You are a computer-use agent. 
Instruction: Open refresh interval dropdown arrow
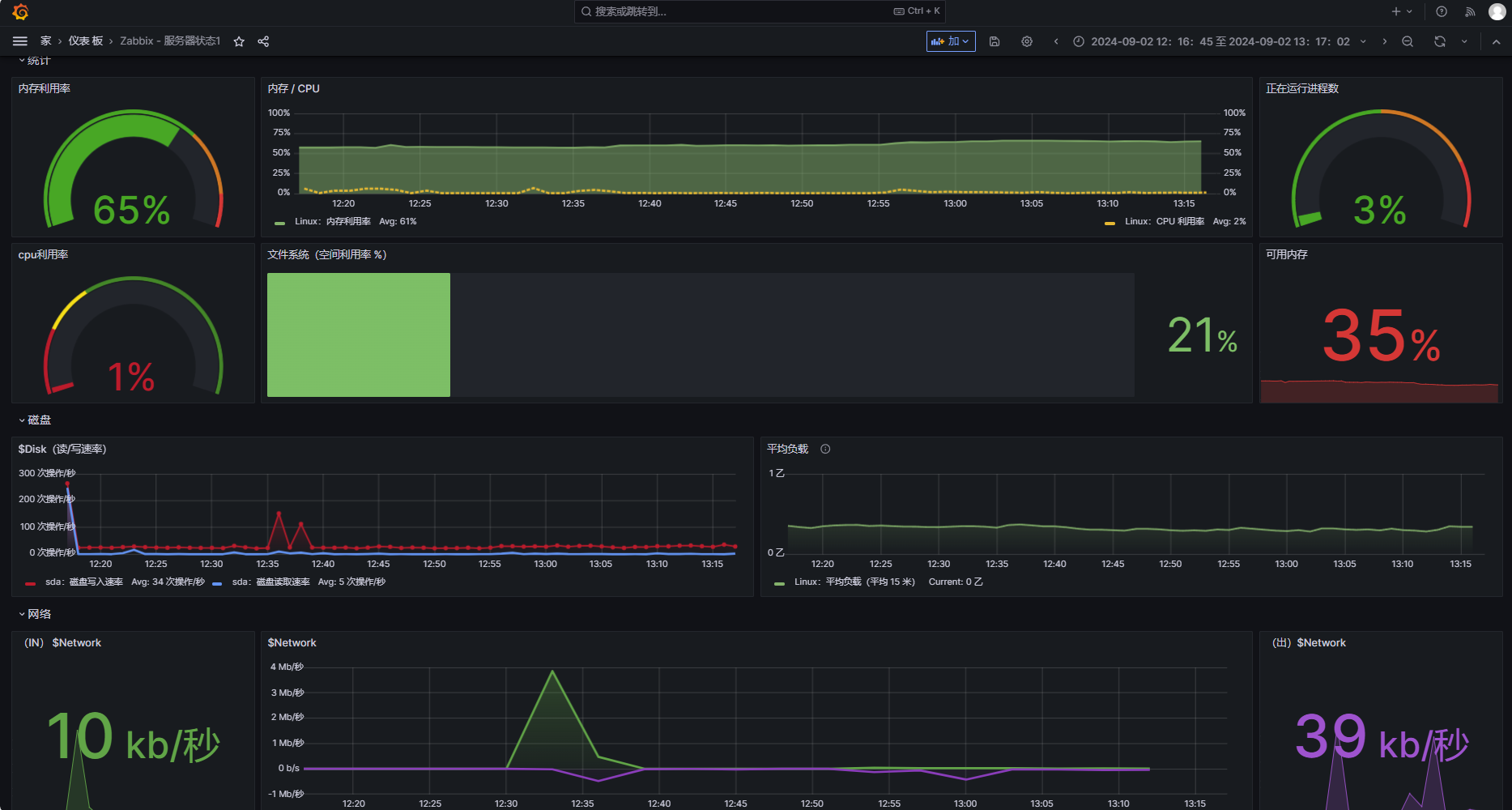point(1464,41)
